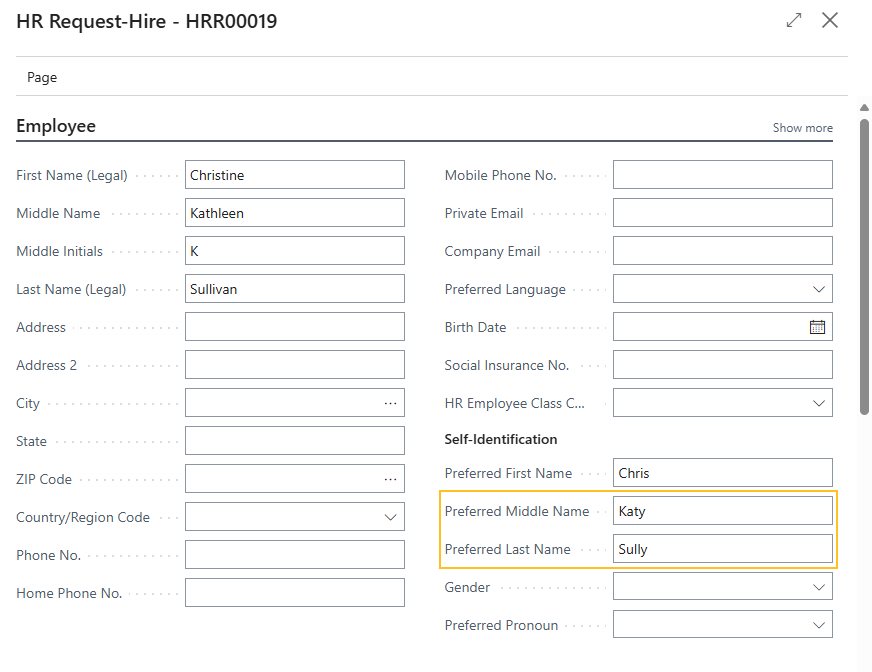Open the Birth Date calendar picker

(818, 326)
